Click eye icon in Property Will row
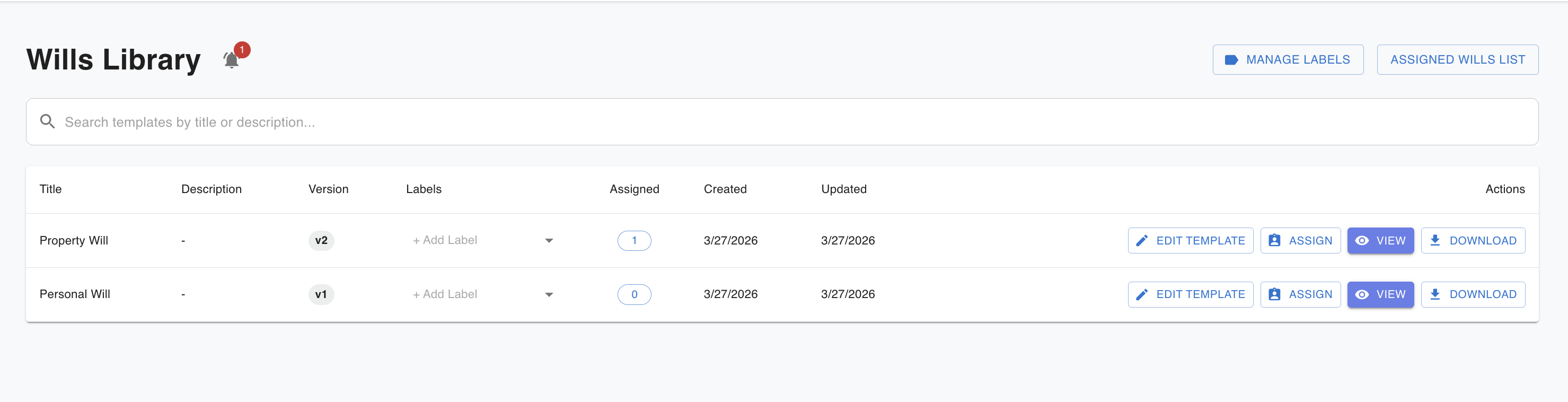Image resolution: width=1568 pixels, height=402 pixels. point(1362,241)
